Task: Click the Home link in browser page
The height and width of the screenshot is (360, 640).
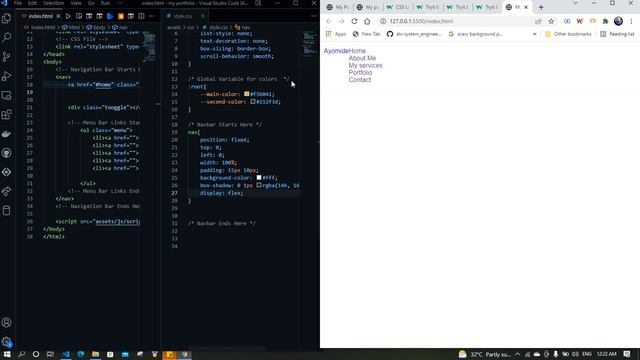Action: [x=358, y=51]
